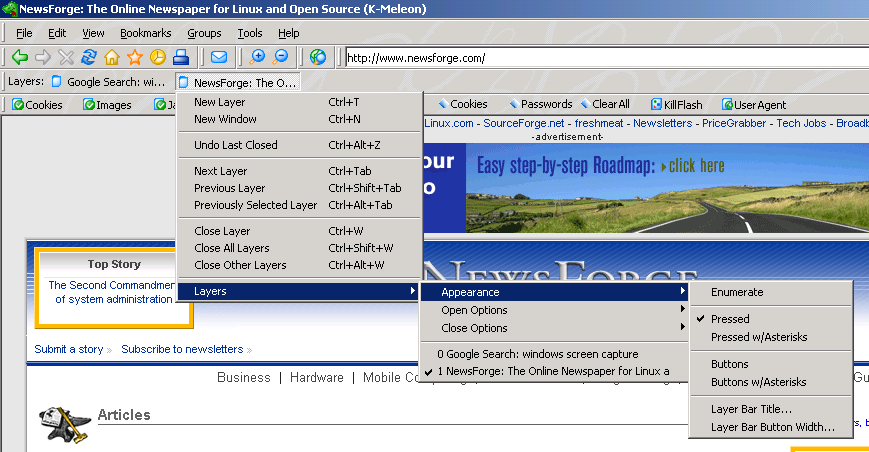This screenshot has width=869, height=452.
Task: Open the Edit menu
Action: (57, 33)
